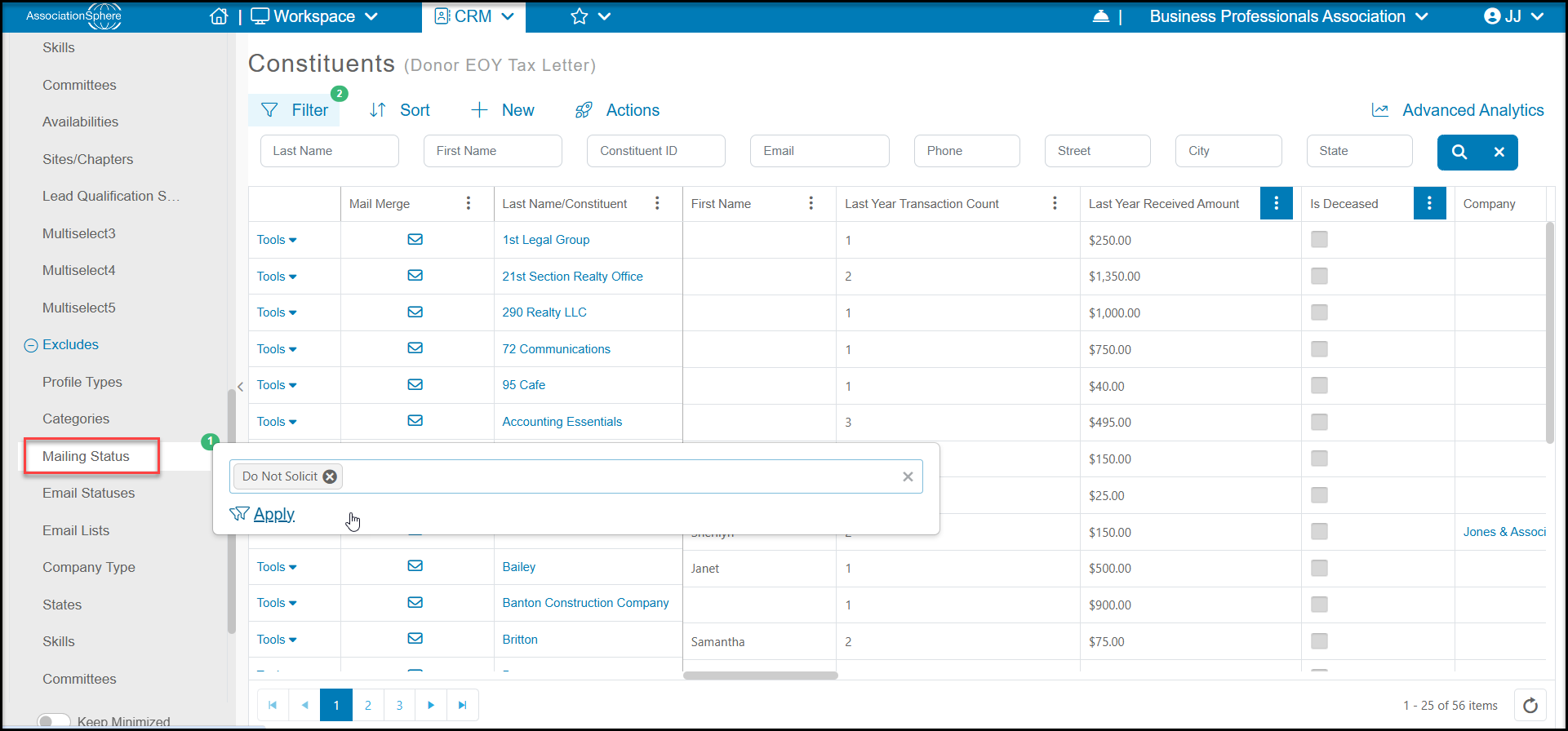Open column menu for Last Year Received Amount
This screenshot has height=731, width=1568.
coord(1277,203)
